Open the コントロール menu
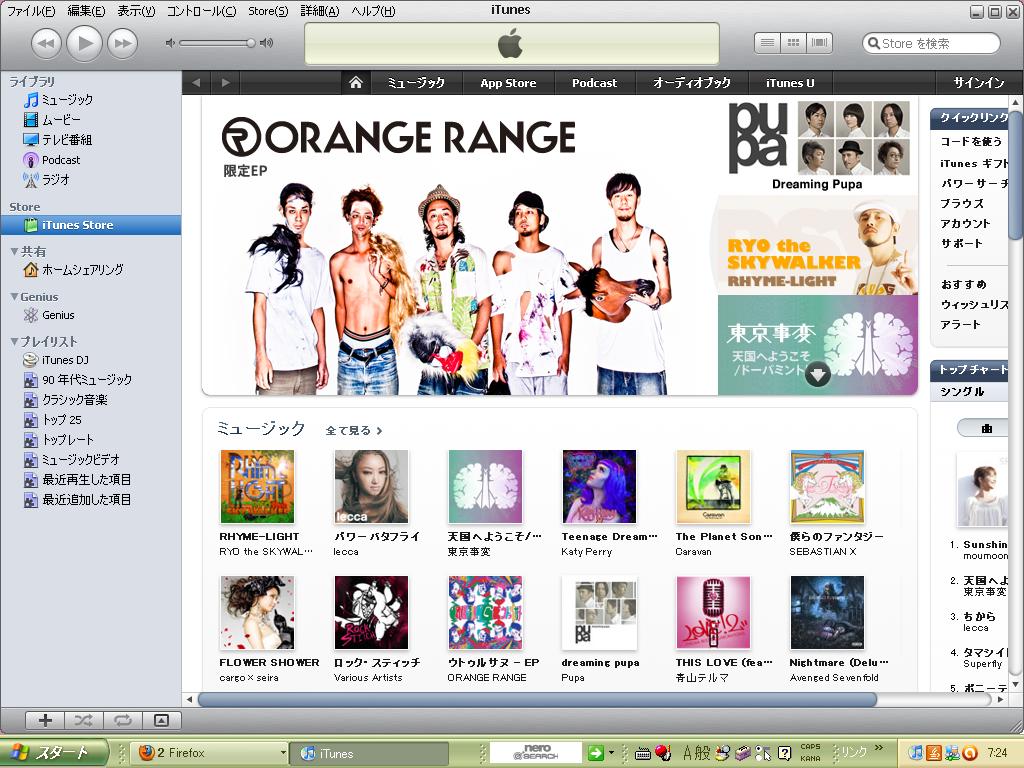Image resolution: width=1024 pixels, height=768 pixels. 201,11
